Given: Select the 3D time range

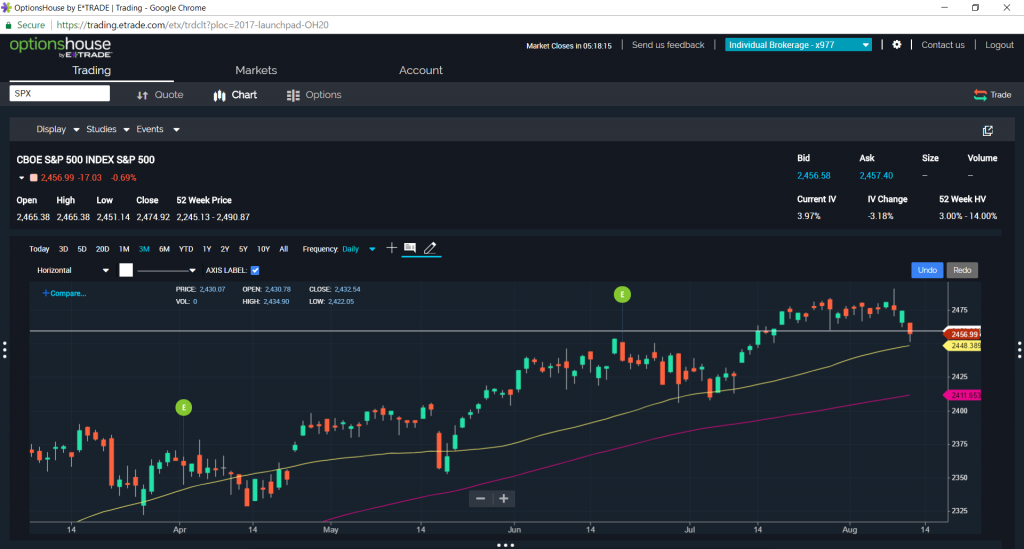Looking at the screenshot, I should coord(63,249).
